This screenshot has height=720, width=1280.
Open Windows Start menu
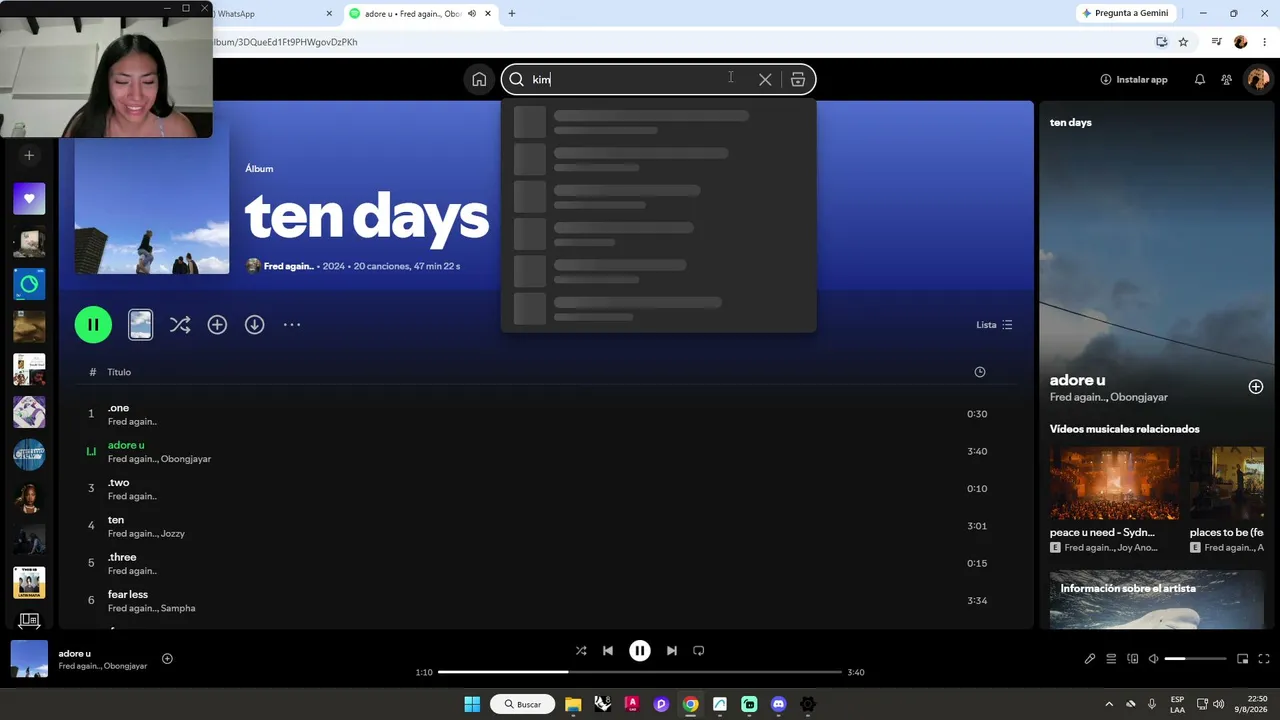click(x=472, y=704)
